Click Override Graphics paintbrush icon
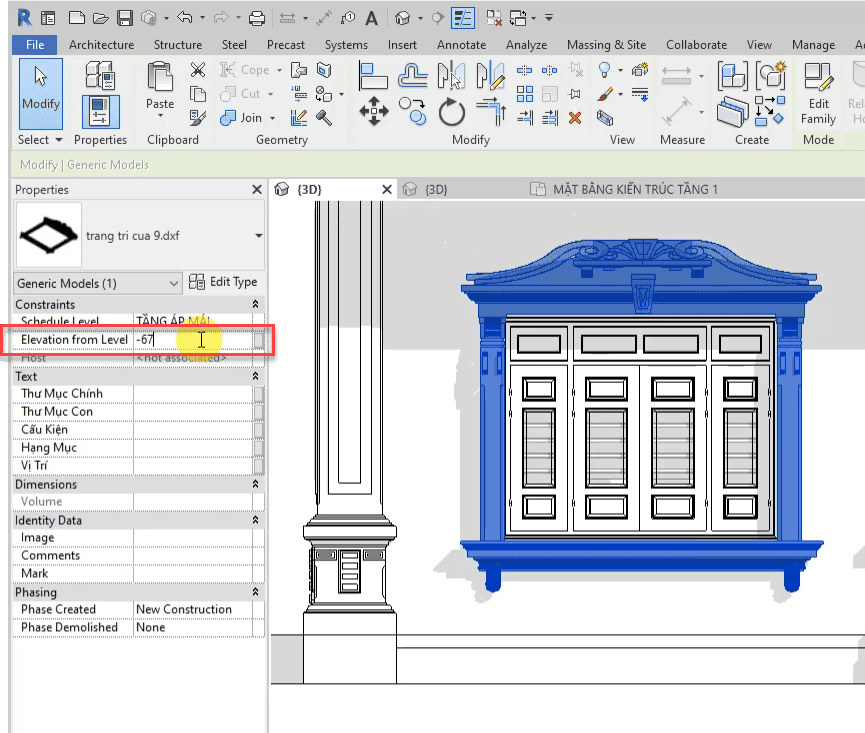The width and height of the screenshot is (865, 733). tap(605, 94)
